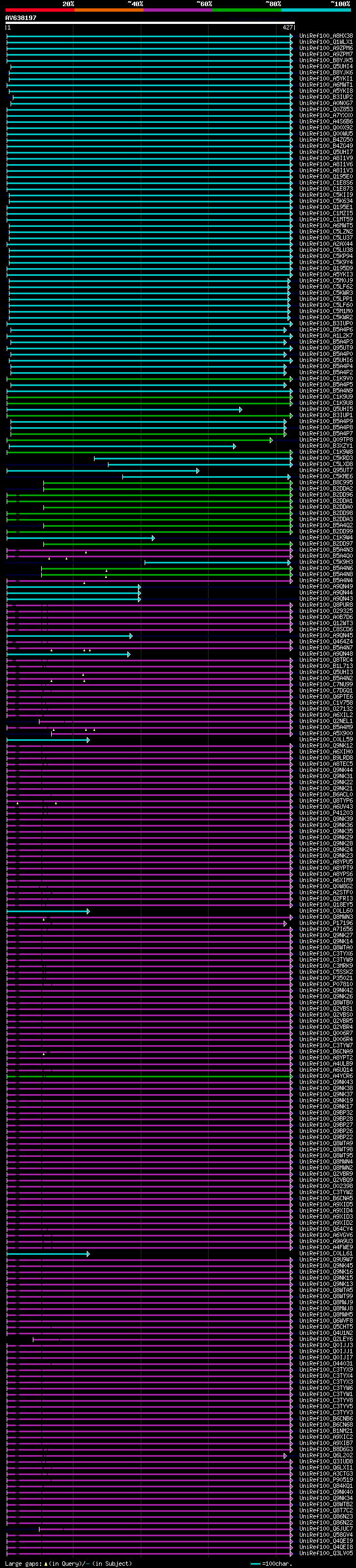Click the cyan ~100% identity legend bar
This screenshot has height=1568, width=356.
pos(316,11)
